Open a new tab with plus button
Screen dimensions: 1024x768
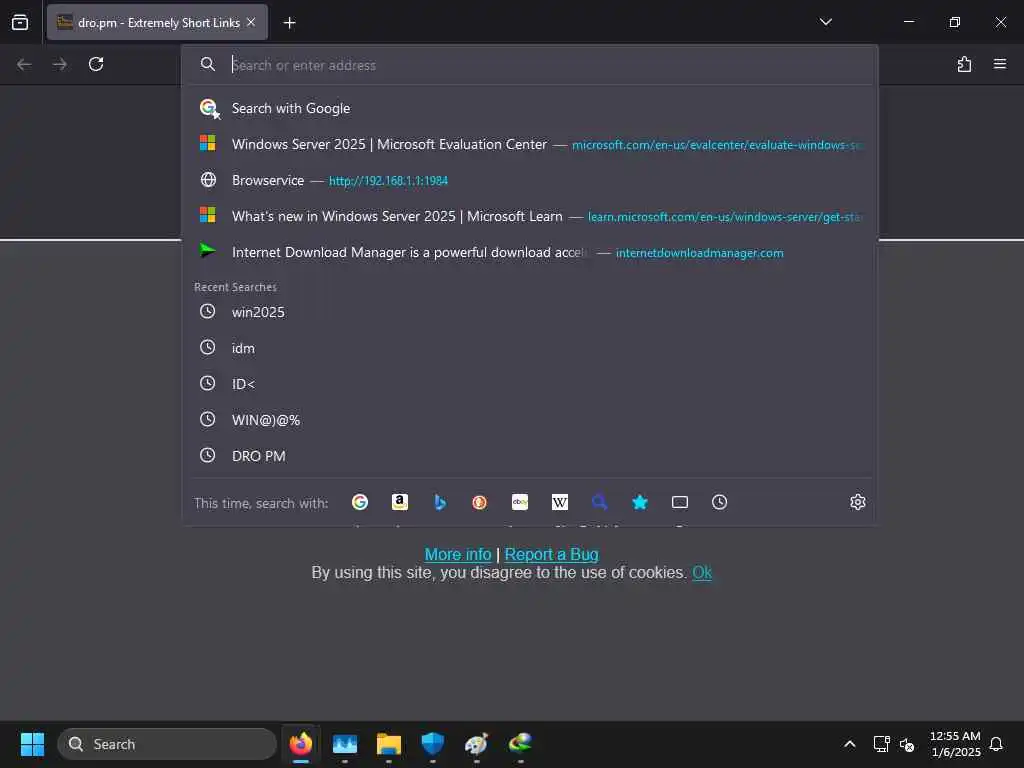tap(289, 23)
